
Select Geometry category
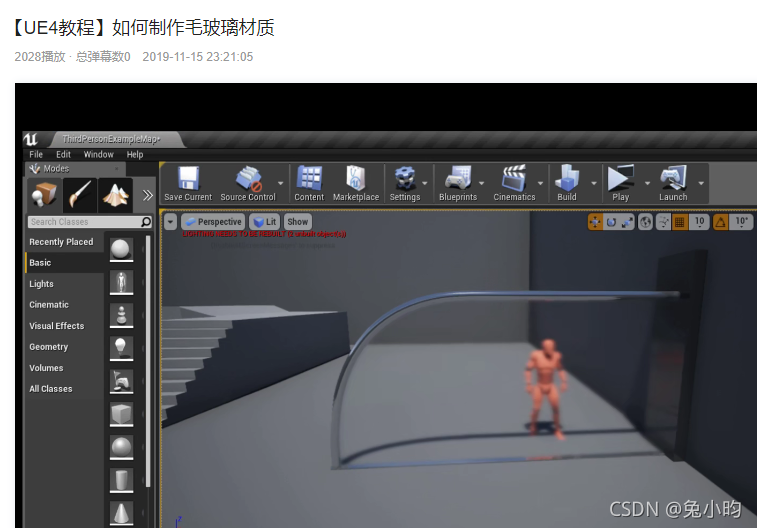point(64,347)
